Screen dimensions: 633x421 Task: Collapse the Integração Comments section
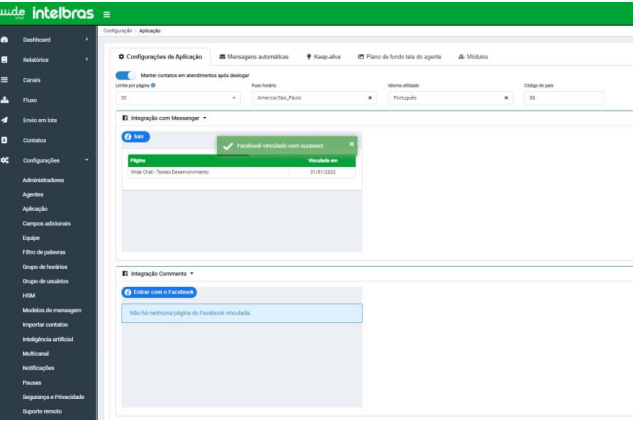(x=192, y=274)
